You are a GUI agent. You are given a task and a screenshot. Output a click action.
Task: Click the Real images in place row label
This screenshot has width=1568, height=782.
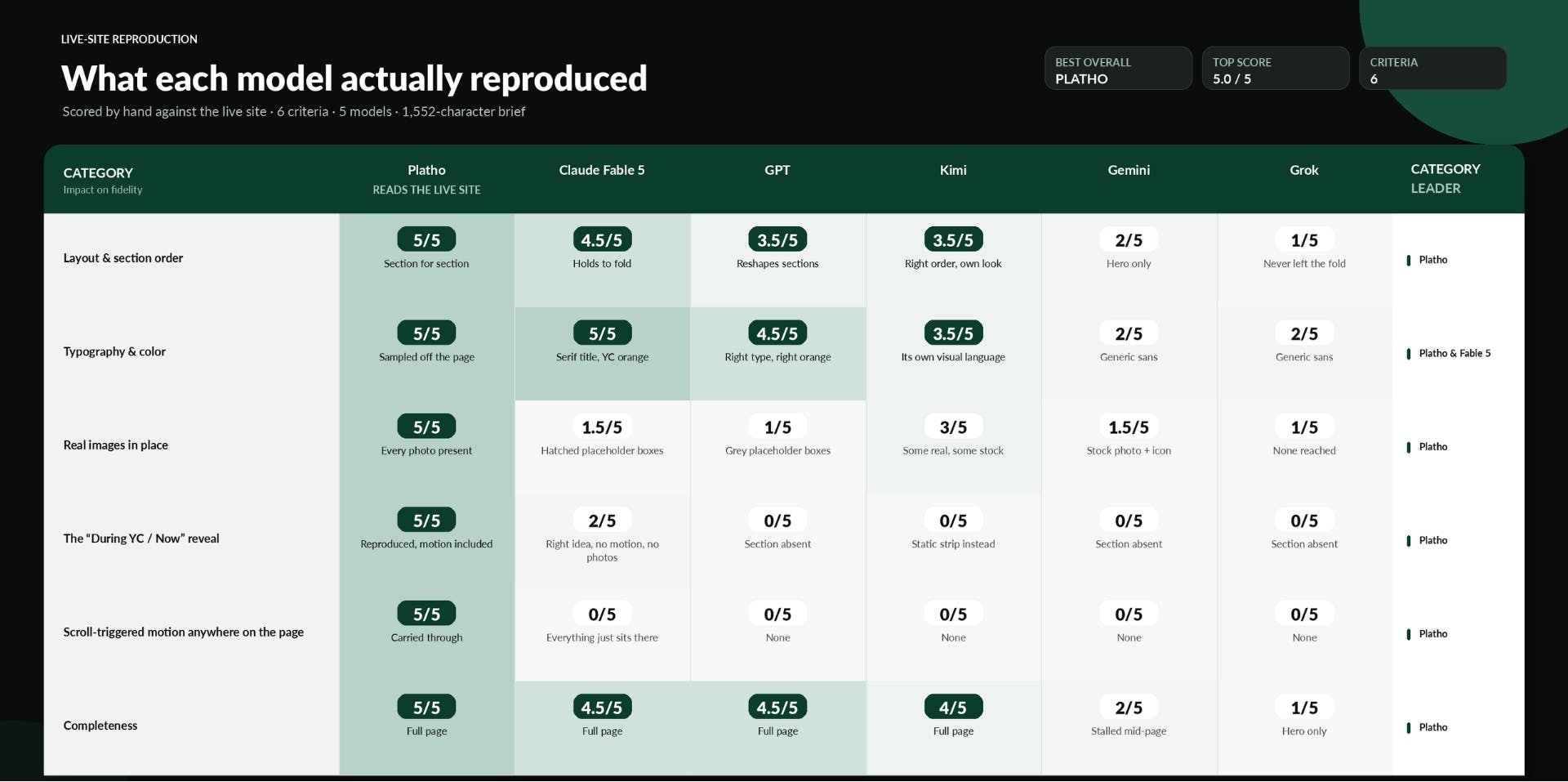pyautogui.click(x=116, y=445)
